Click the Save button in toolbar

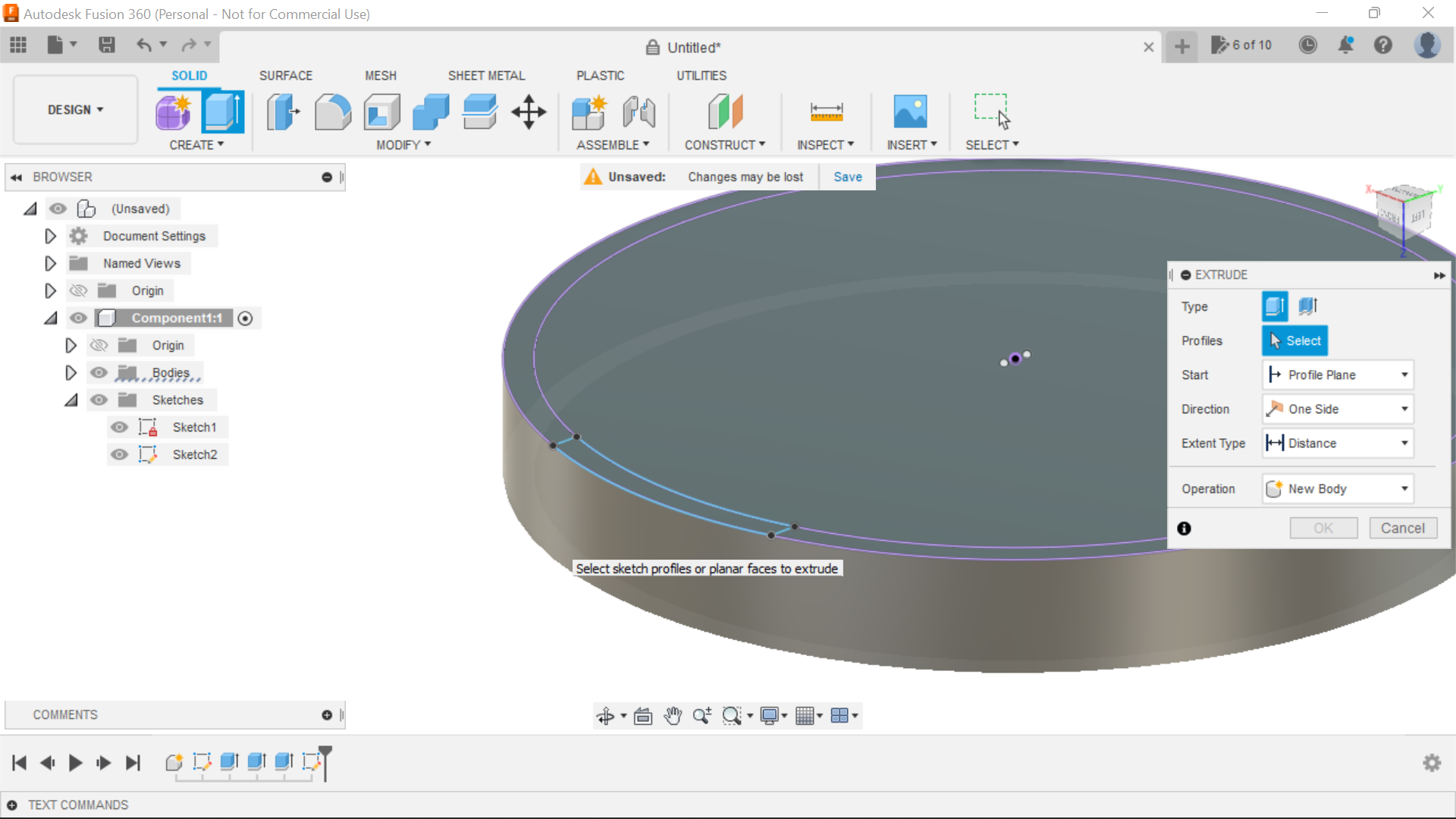click(106, 44)
